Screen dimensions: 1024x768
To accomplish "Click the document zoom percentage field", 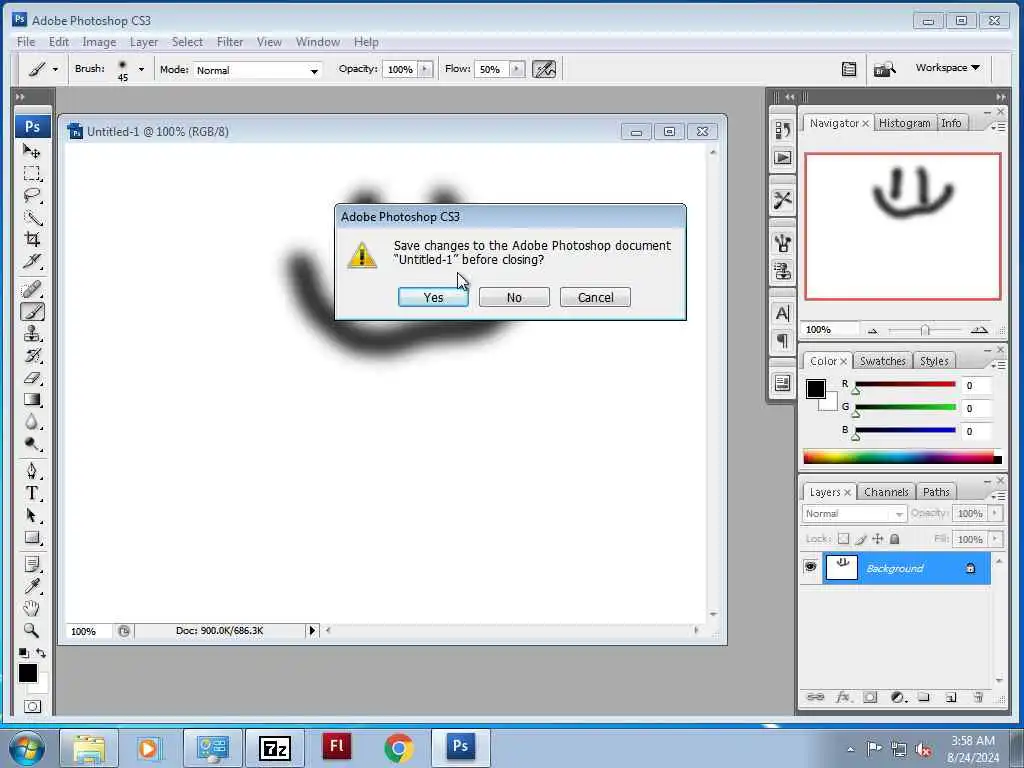I will click(x=89, y=632).
